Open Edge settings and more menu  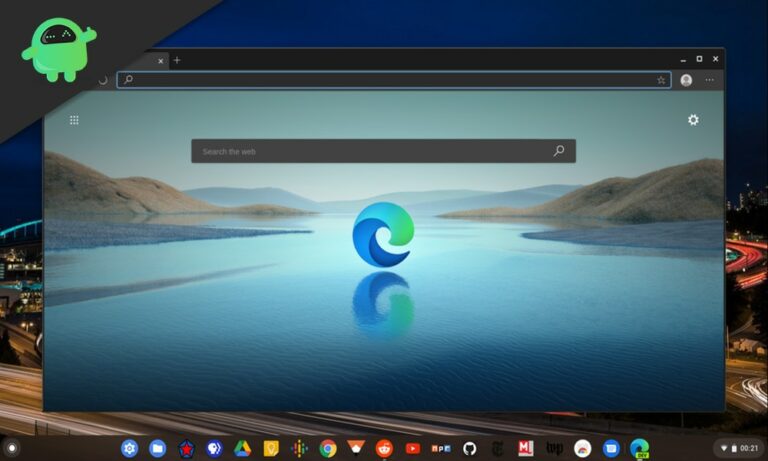click(709, 80)
